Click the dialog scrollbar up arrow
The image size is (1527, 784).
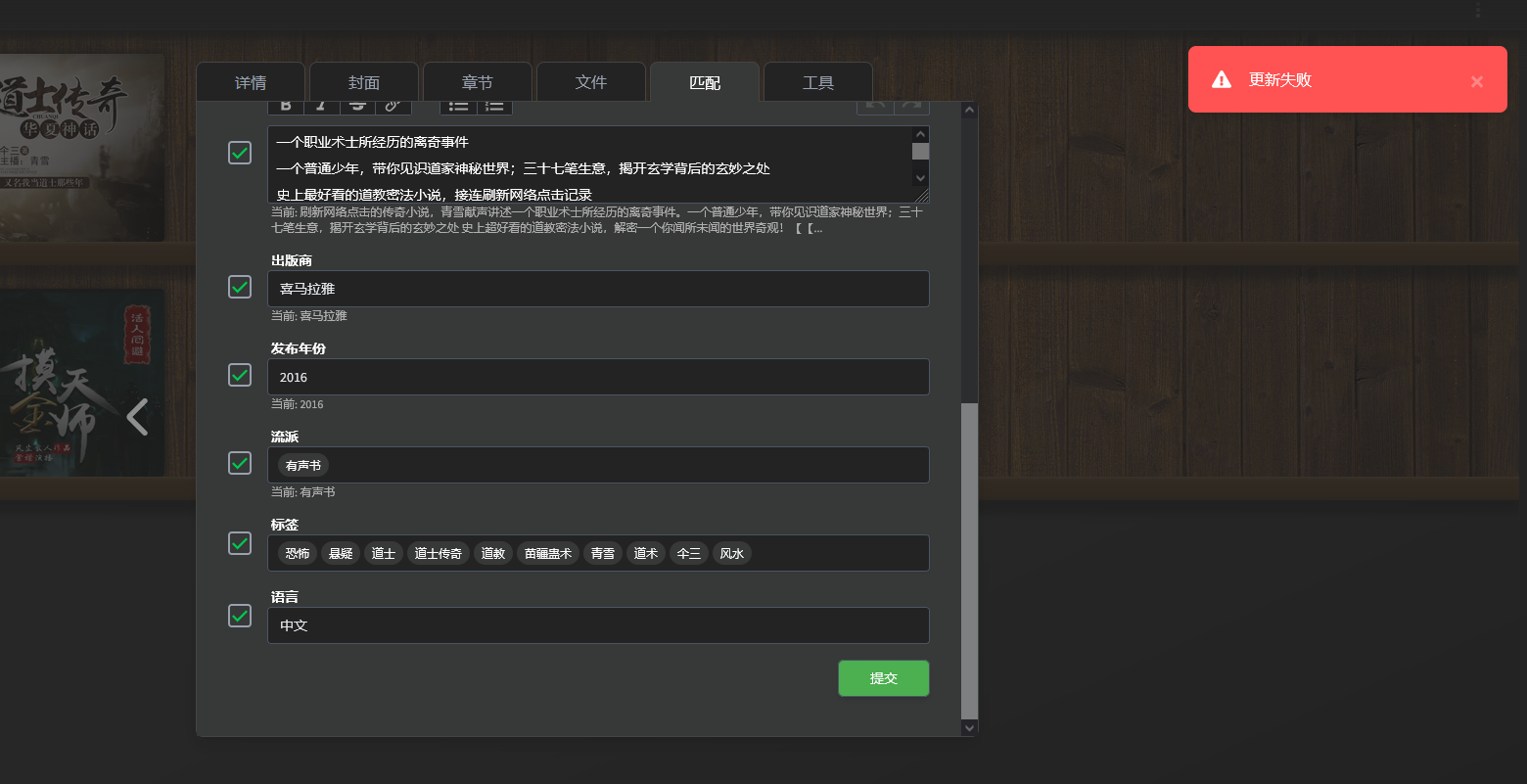(x=970, y=110)
